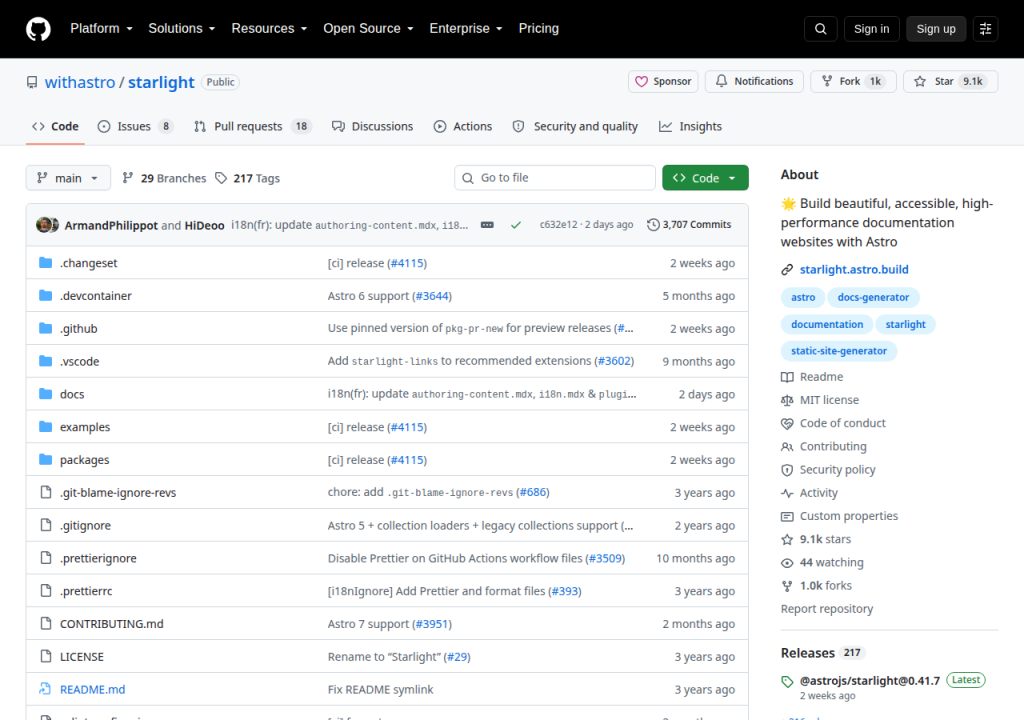Open the .prettierrc file

86,591
